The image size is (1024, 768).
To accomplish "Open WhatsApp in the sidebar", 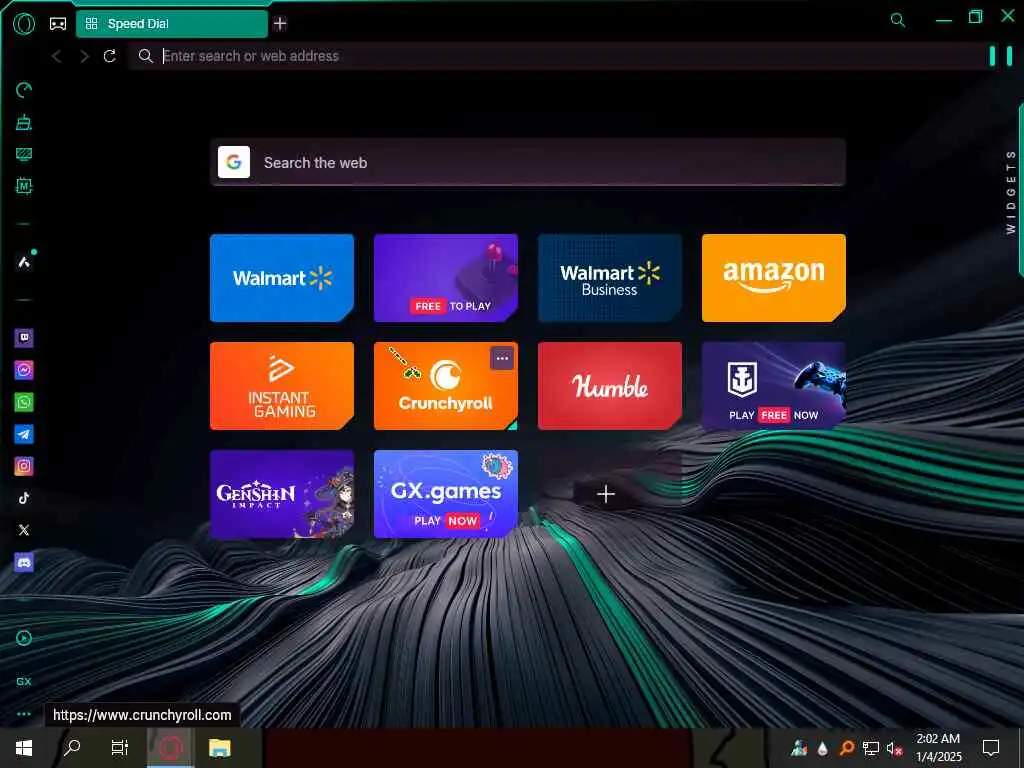I will 24,402.
